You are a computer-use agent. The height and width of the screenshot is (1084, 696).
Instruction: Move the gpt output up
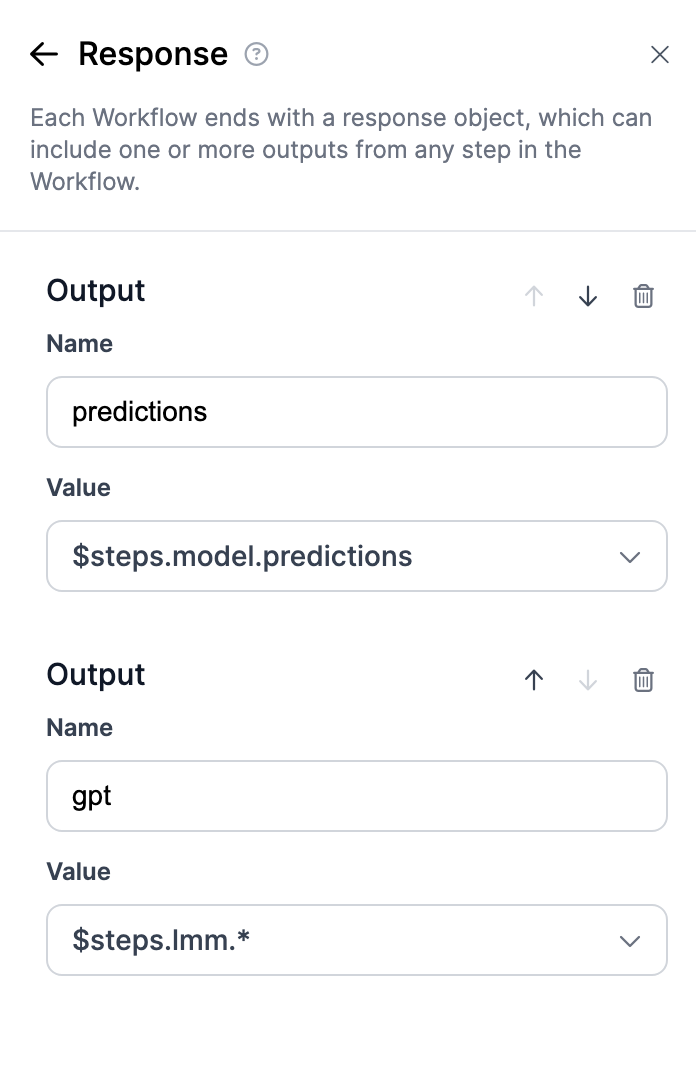[x=534, y=680]
